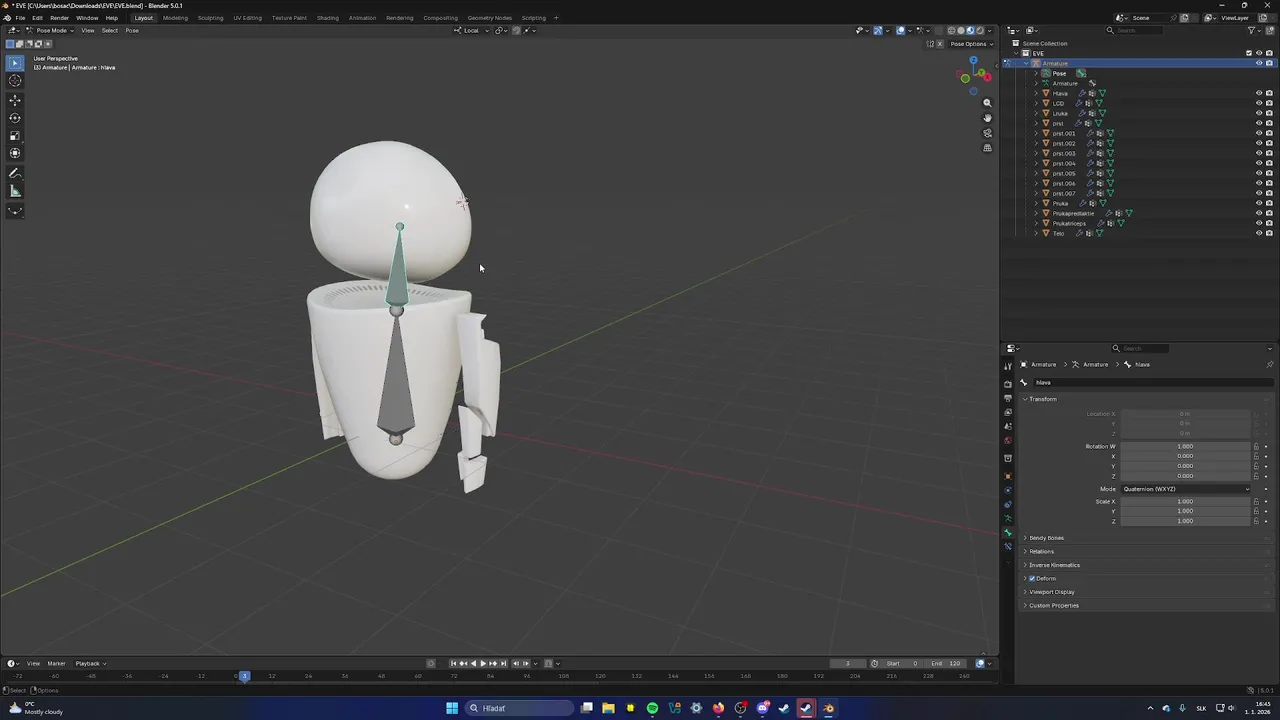Click the Scale Z value field

pyautogui.click(x=1185, y=521)
